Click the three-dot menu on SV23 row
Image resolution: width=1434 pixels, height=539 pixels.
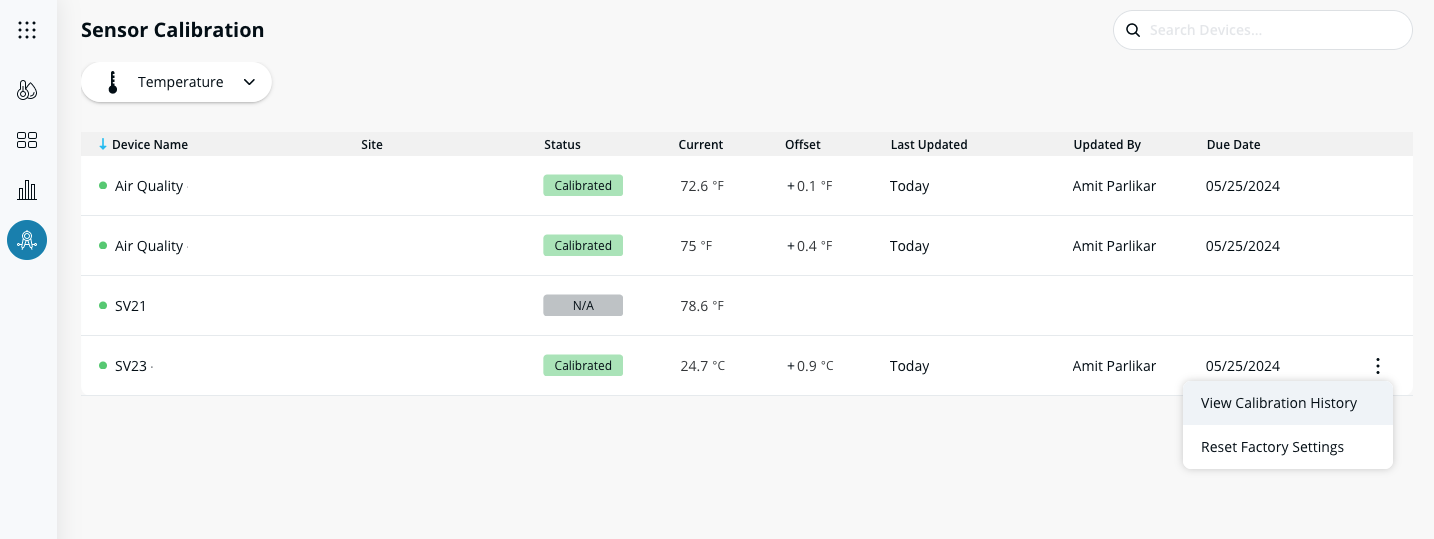(1378, 366)
